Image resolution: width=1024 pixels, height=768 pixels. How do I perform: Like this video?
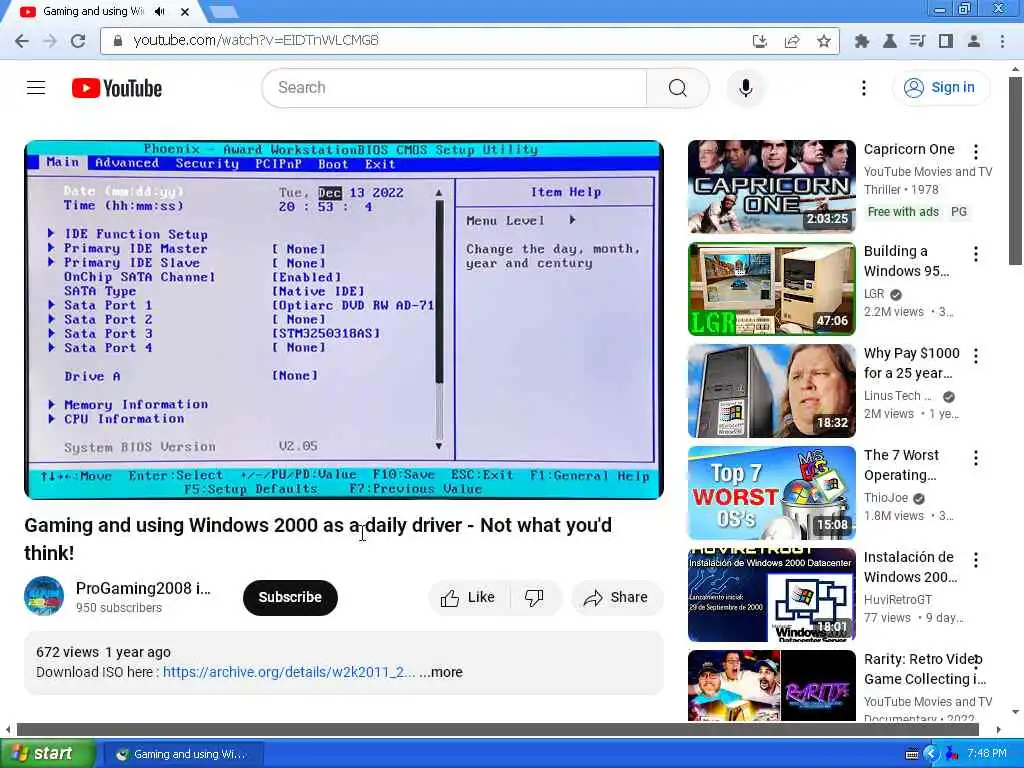click(468, 598)
